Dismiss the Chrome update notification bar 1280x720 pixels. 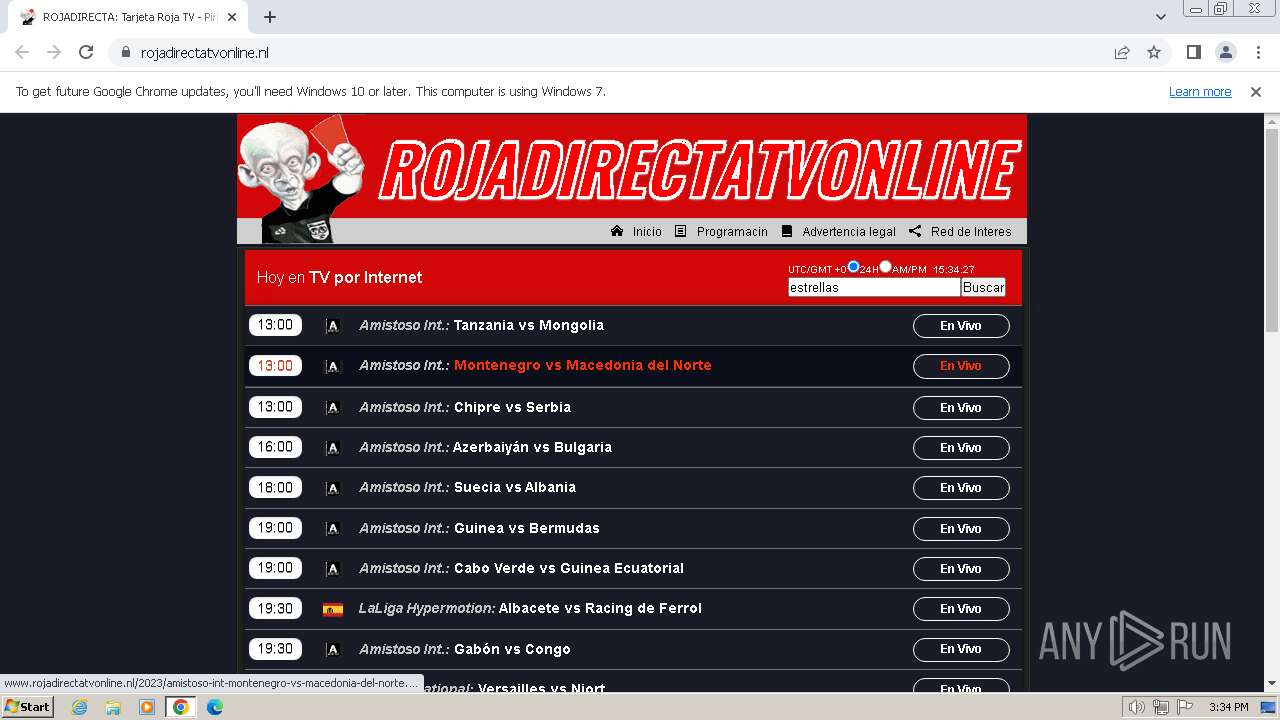(x=1256, y=92)
